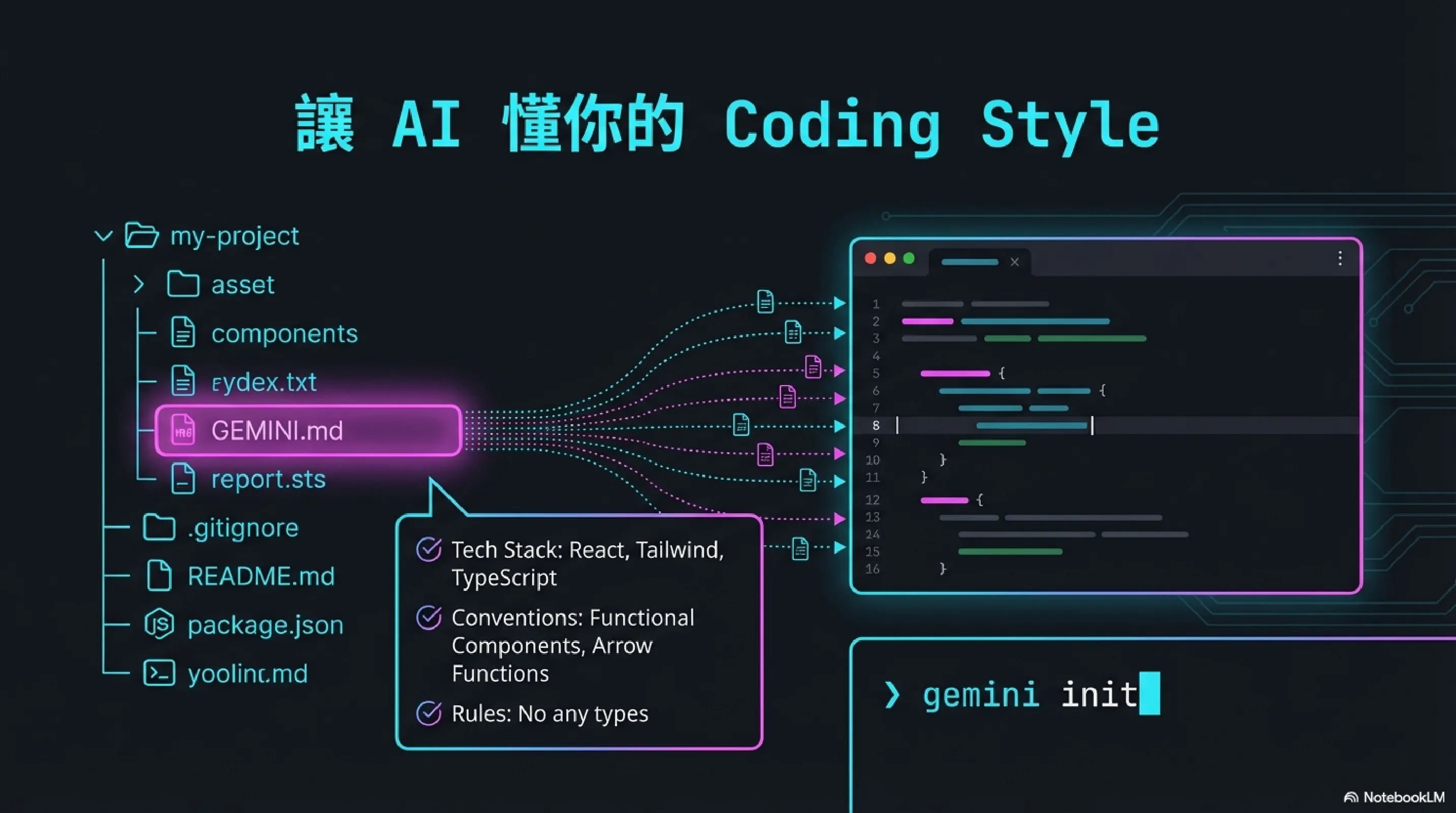Click the report.sts file icon

182,479
